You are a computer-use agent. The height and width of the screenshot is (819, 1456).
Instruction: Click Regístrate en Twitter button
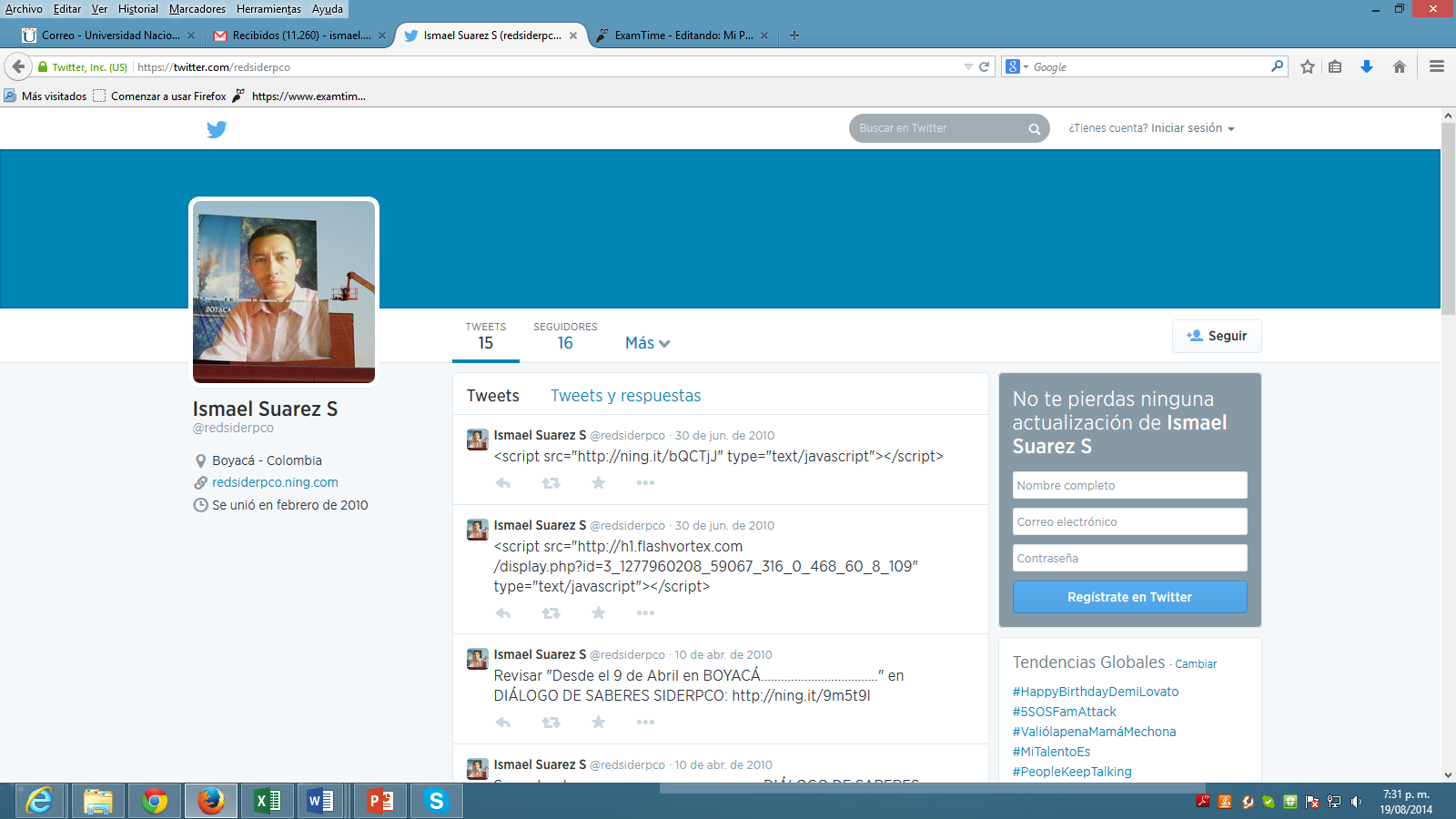pos(1129,597)
